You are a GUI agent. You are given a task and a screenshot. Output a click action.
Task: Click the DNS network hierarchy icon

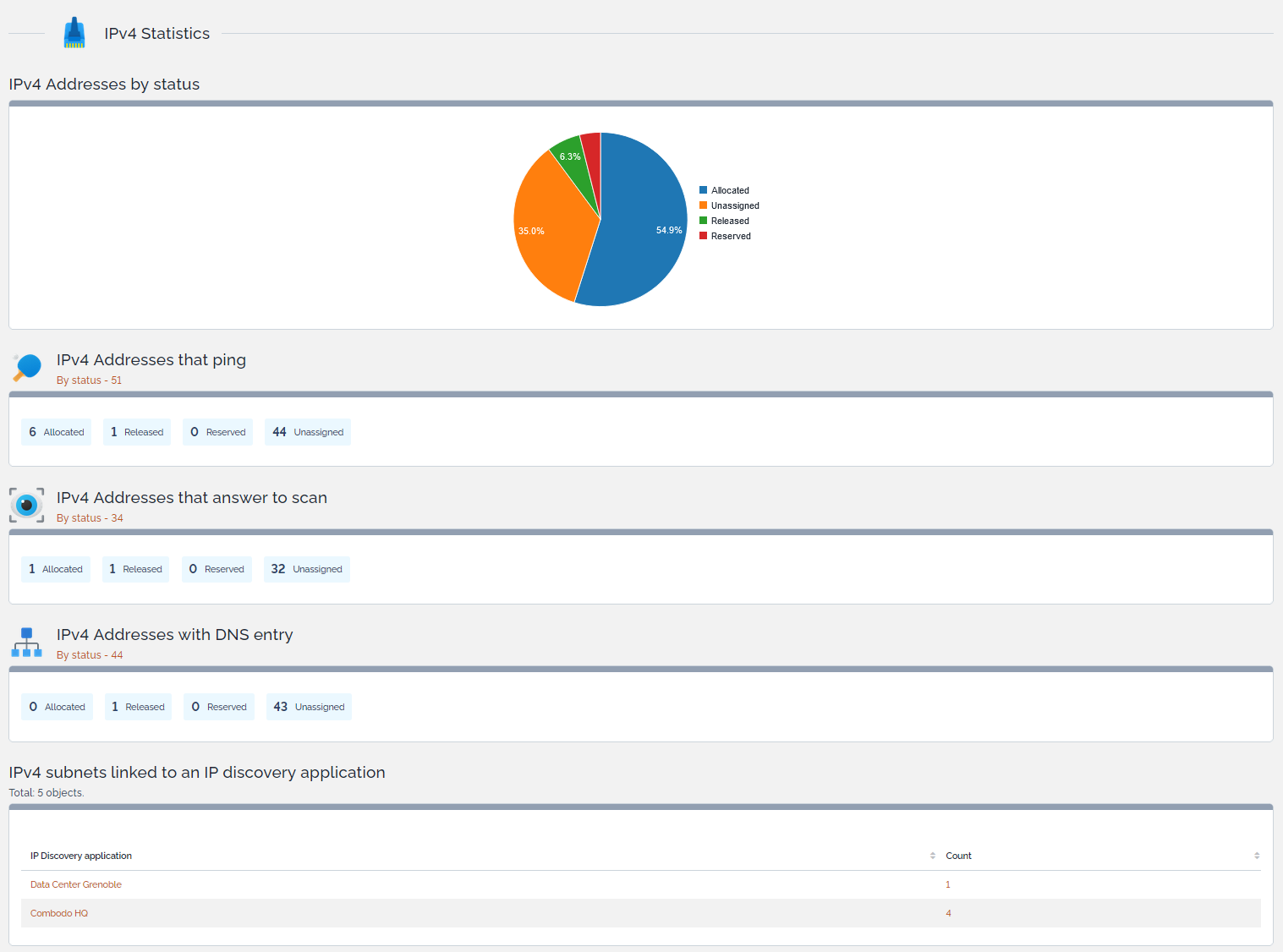click(27, 643)
